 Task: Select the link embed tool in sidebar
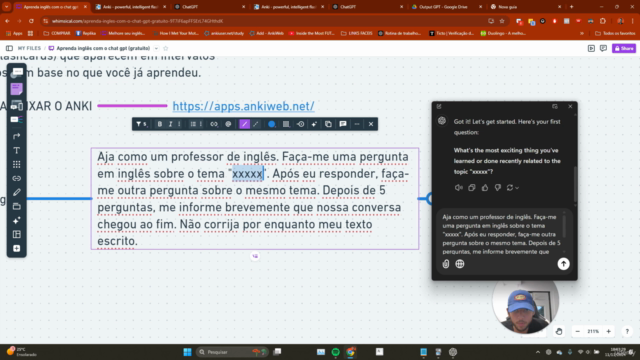[17, 178]
